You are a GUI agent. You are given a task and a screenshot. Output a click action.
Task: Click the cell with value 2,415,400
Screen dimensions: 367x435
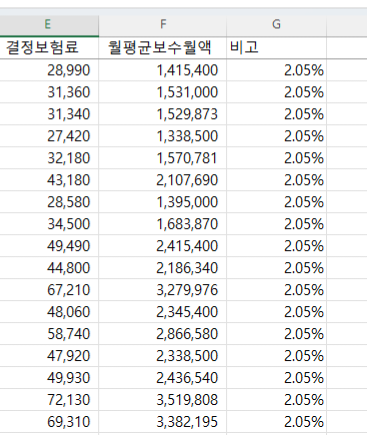(163, 246)
